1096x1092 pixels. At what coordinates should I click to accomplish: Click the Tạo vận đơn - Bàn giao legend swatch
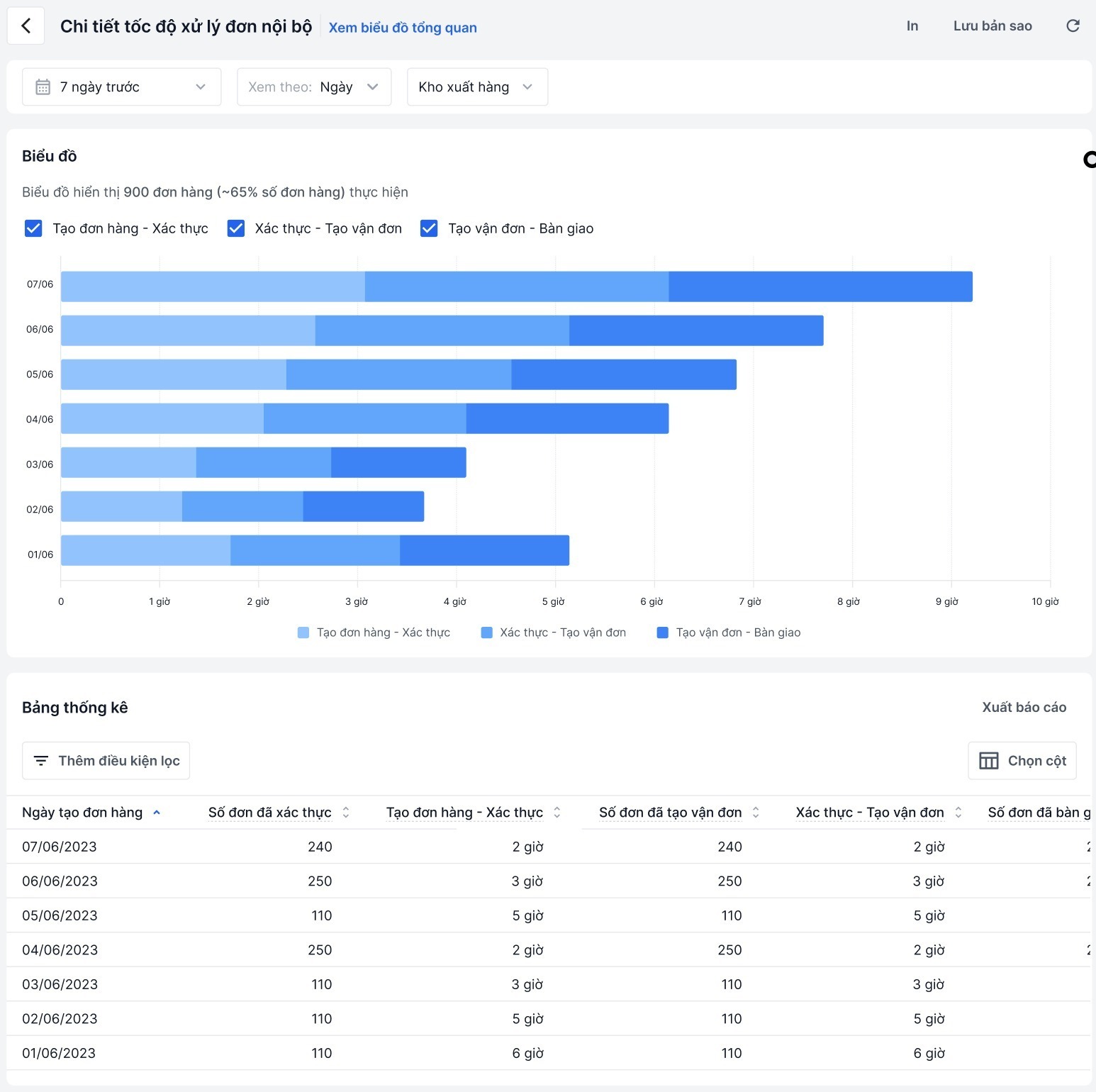click(x=663, y=633)
